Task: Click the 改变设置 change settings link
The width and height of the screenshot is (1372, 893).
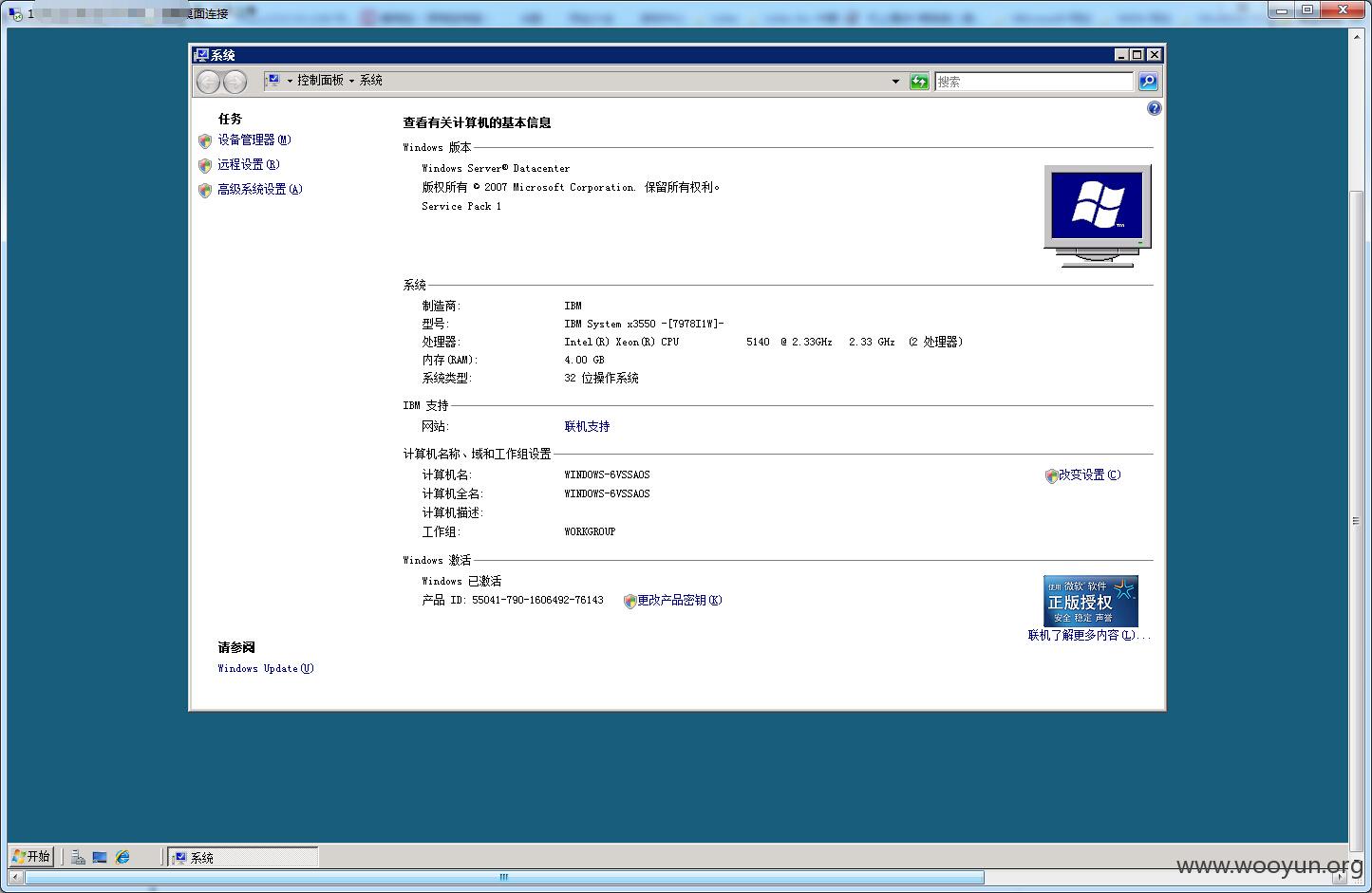Action: (1089, 475)
